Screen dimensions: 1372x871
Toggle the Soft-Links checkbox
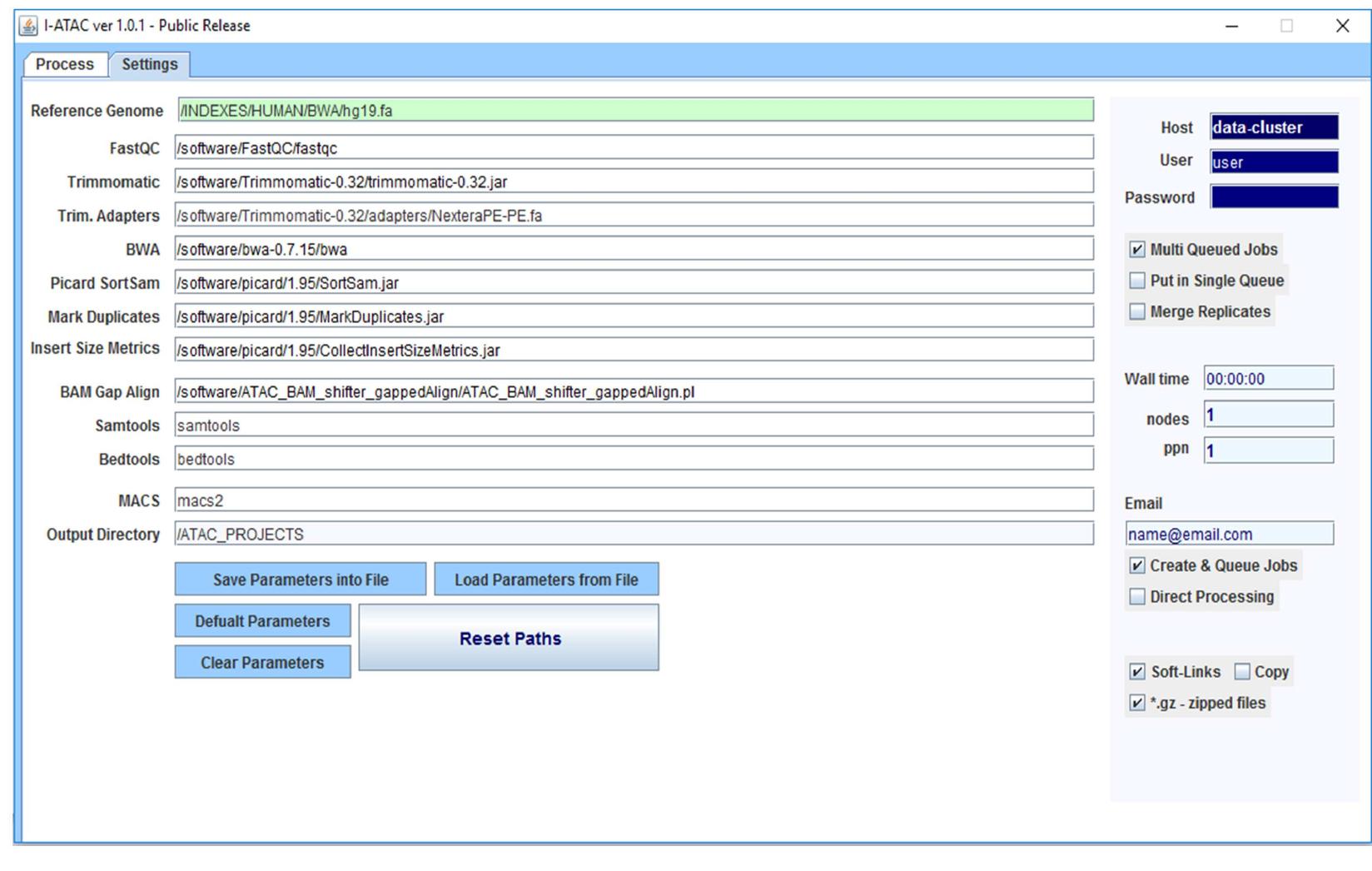(1137, 671)
